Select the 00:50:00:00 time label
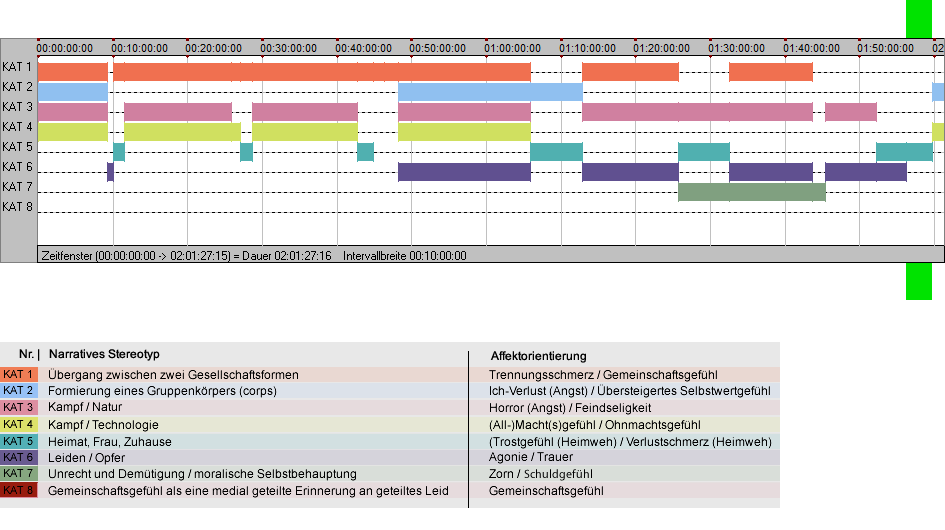 (438, 48)
